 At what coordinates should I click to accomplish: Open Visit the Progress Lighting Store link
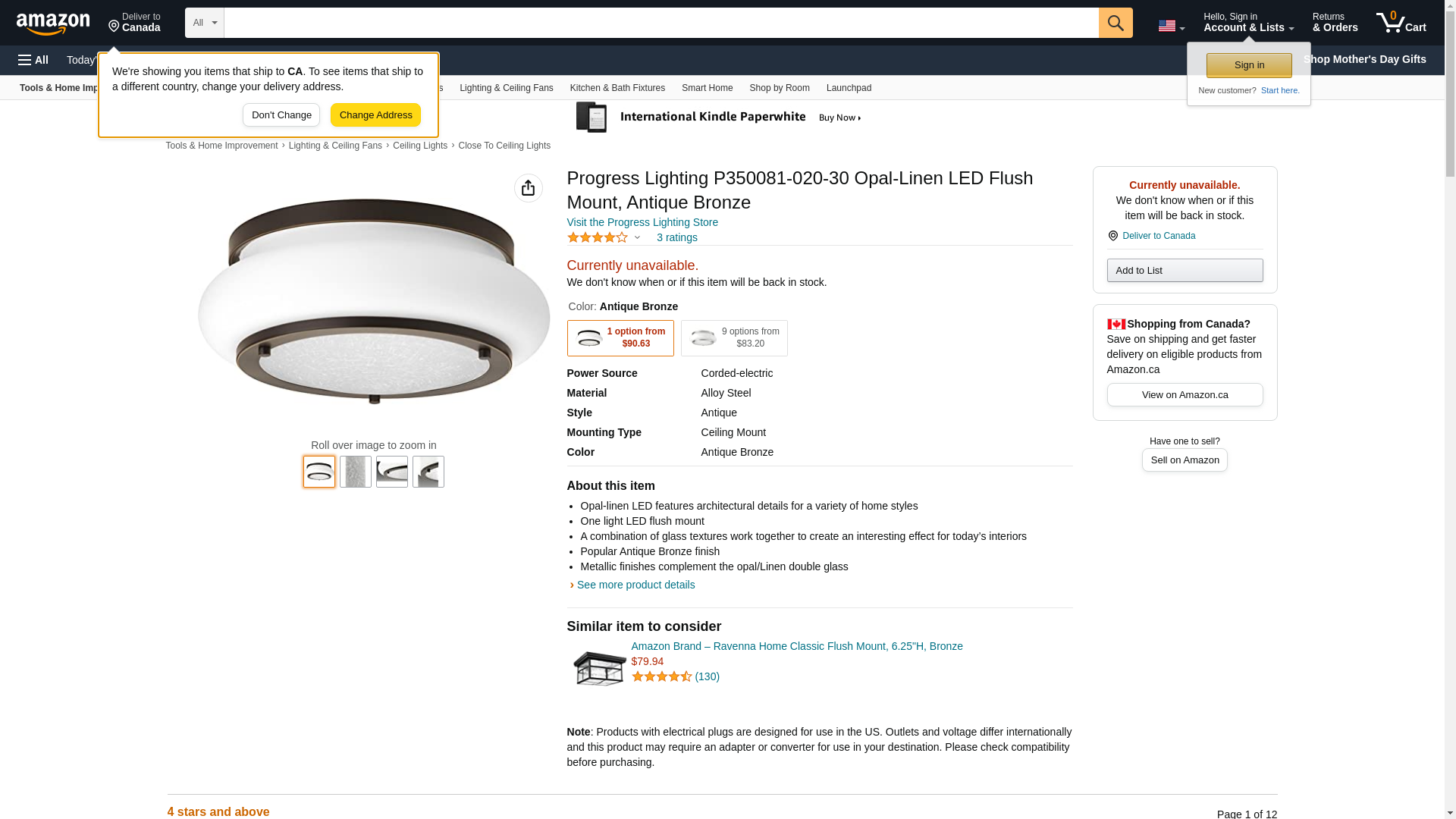click(x=642, y=222)
